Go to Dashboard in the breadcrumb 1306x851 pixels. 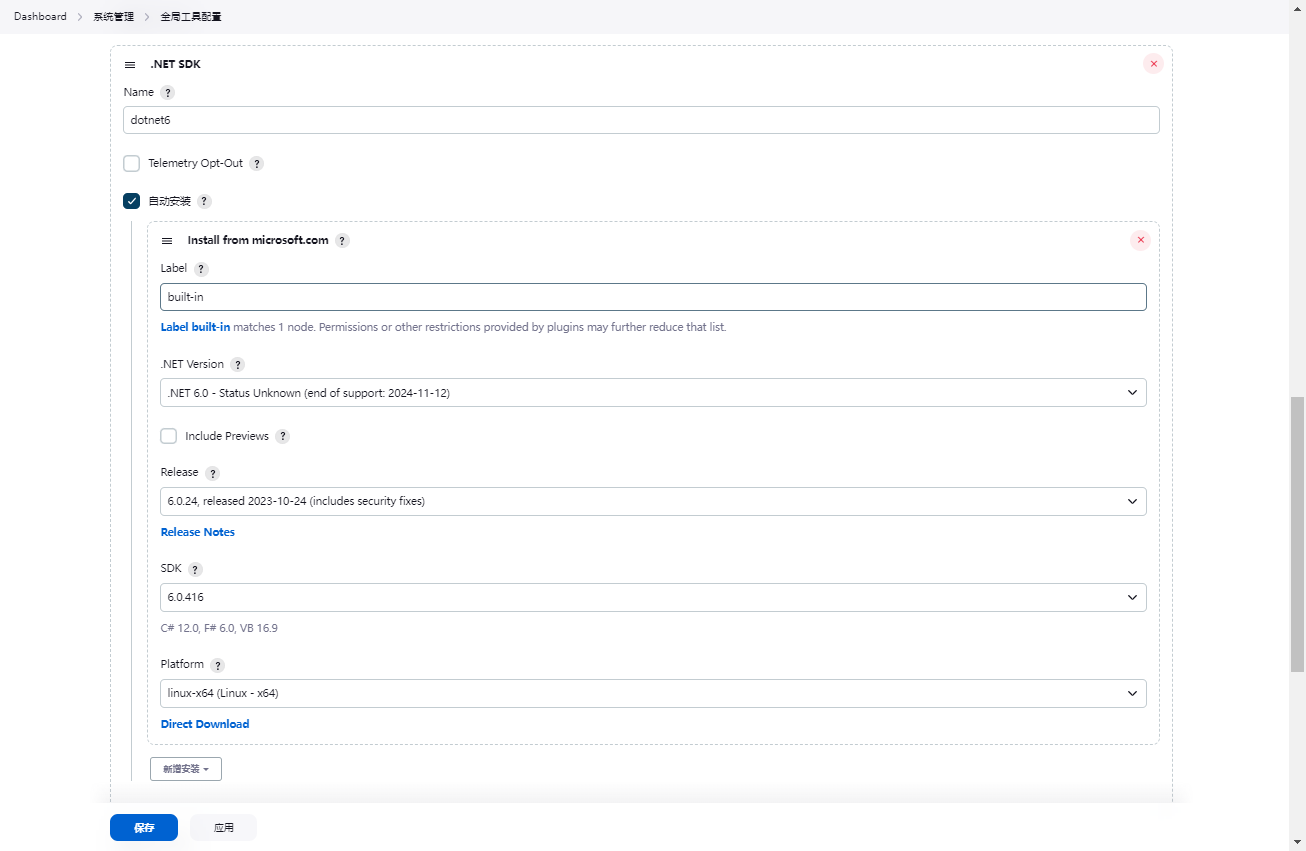pos(40,17)
